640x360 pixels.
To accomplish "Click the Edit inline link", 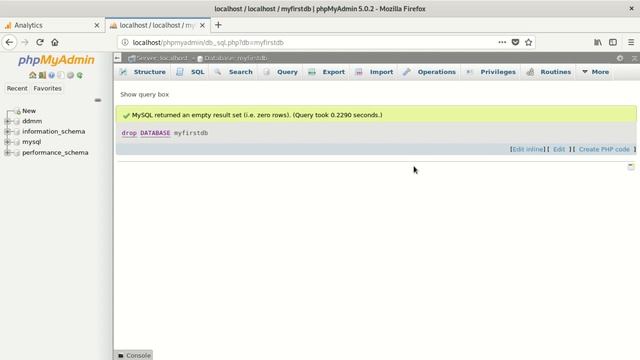I will point(528,149).
